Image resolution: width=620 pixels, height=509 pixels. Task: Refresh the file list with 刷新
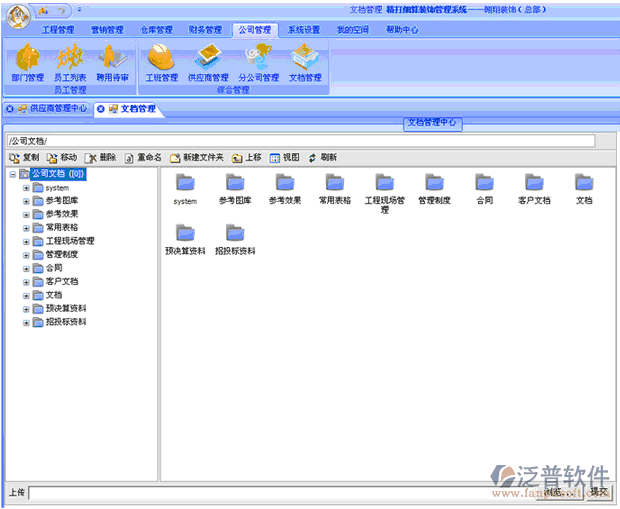pyautogui.click(x=322, y=158)
